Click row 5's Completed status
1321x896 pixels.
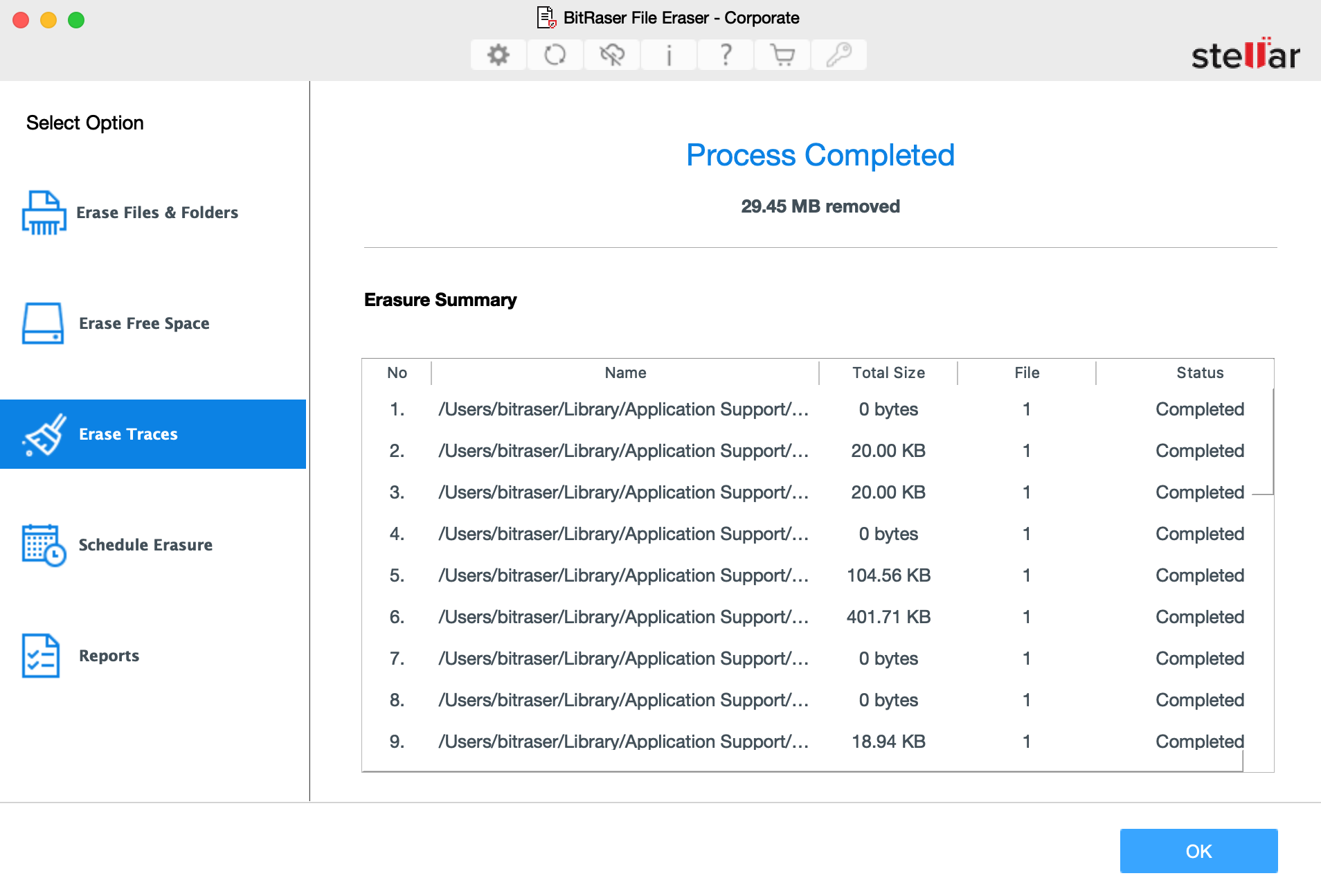1200,575
